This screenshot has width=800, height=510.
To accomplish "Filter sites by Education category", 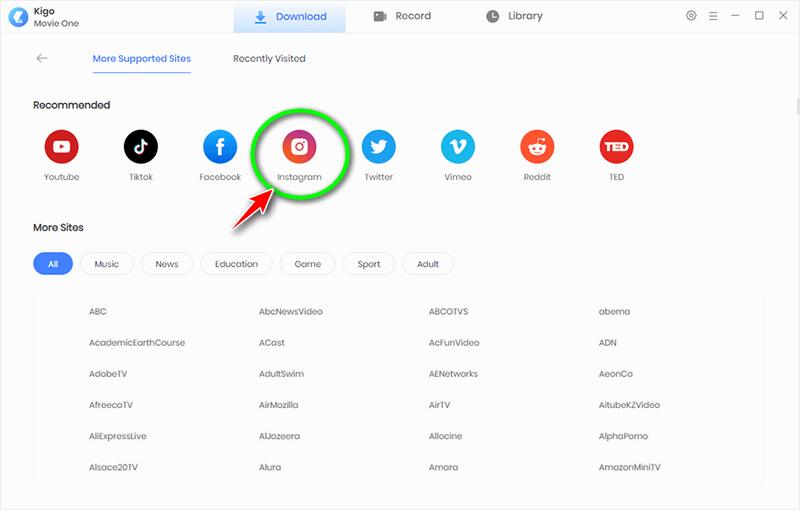I will pyautogui.click(x=236, y=264).
